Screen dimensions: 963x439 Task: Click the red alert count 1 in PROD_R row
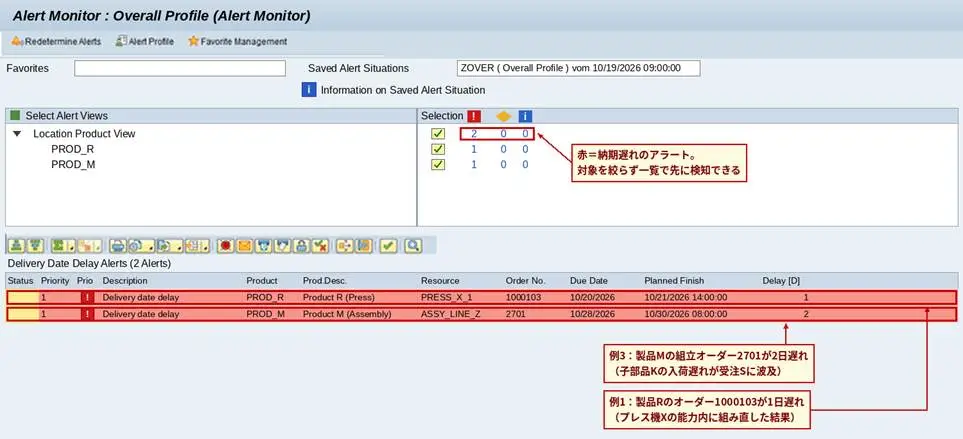pos(474,149)
